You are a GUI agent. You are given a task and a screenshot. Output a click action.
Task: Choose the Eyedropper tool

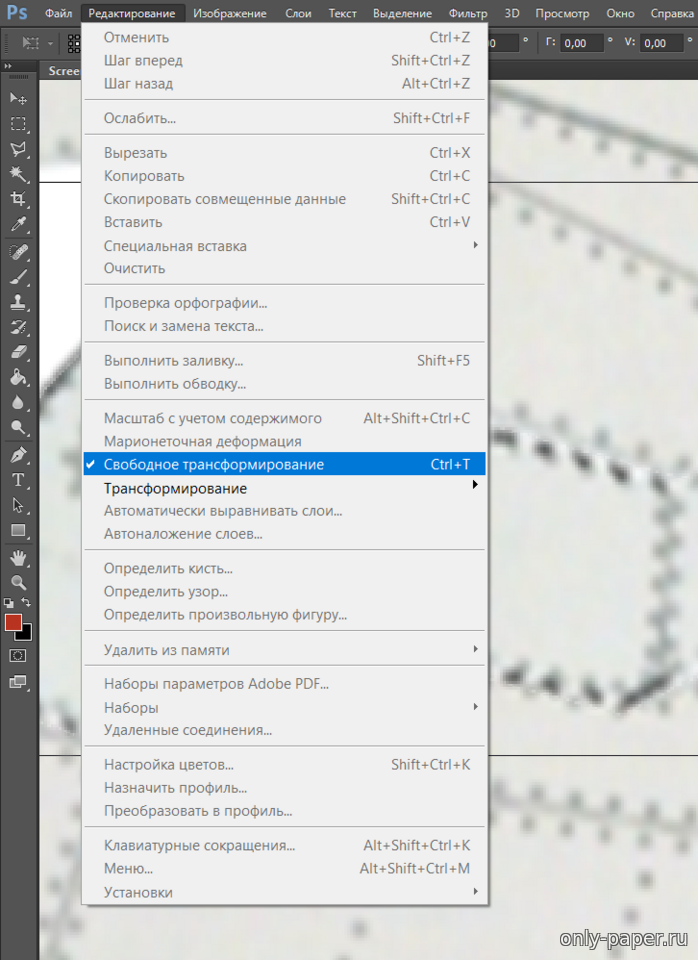pyautogui.click(x=18, y=225)
